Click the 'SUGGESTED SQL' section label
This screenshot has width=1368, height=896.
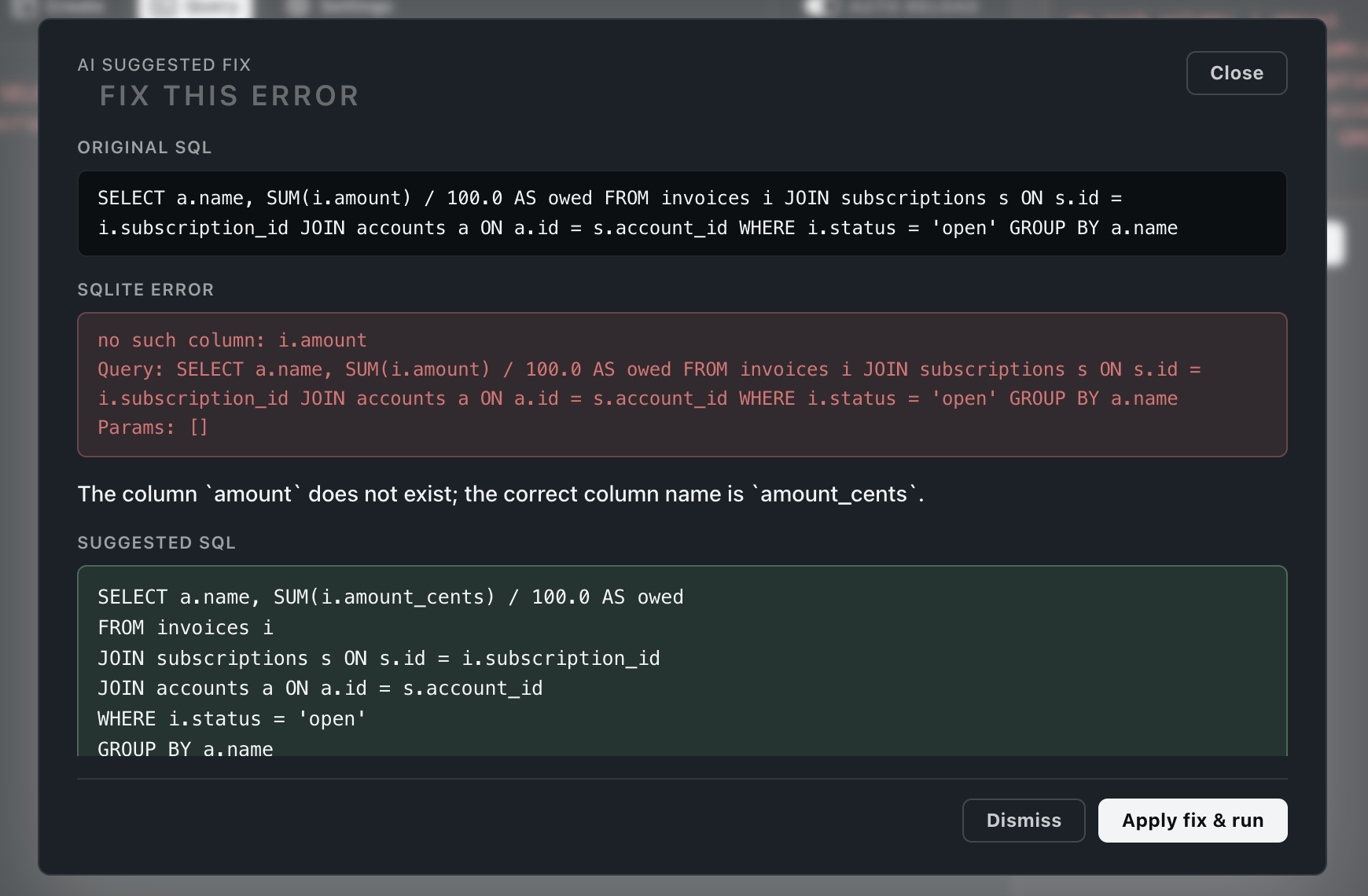point(156,543)
